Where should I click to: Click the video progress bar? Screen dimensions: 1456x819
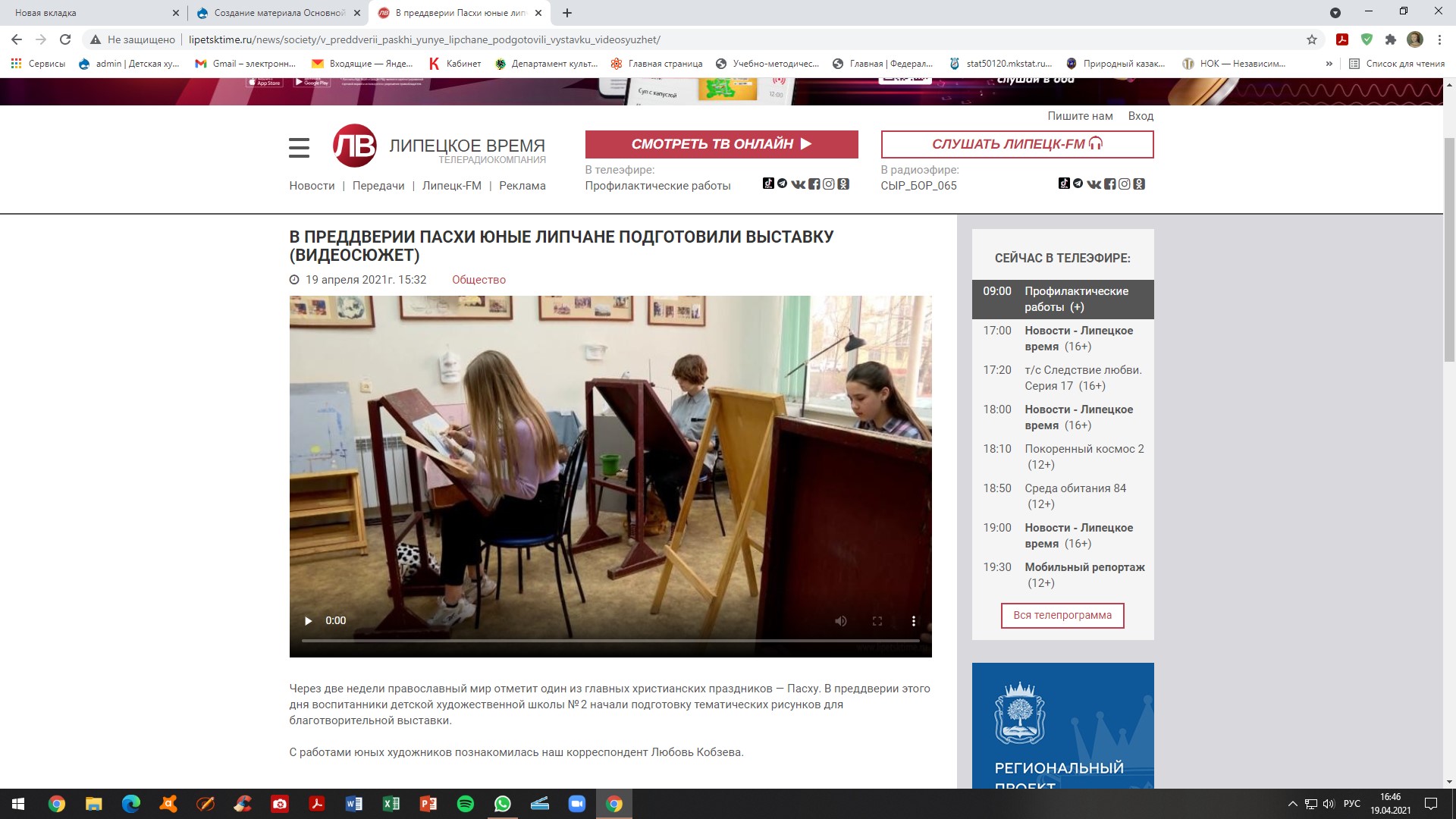tap(610, 641)
